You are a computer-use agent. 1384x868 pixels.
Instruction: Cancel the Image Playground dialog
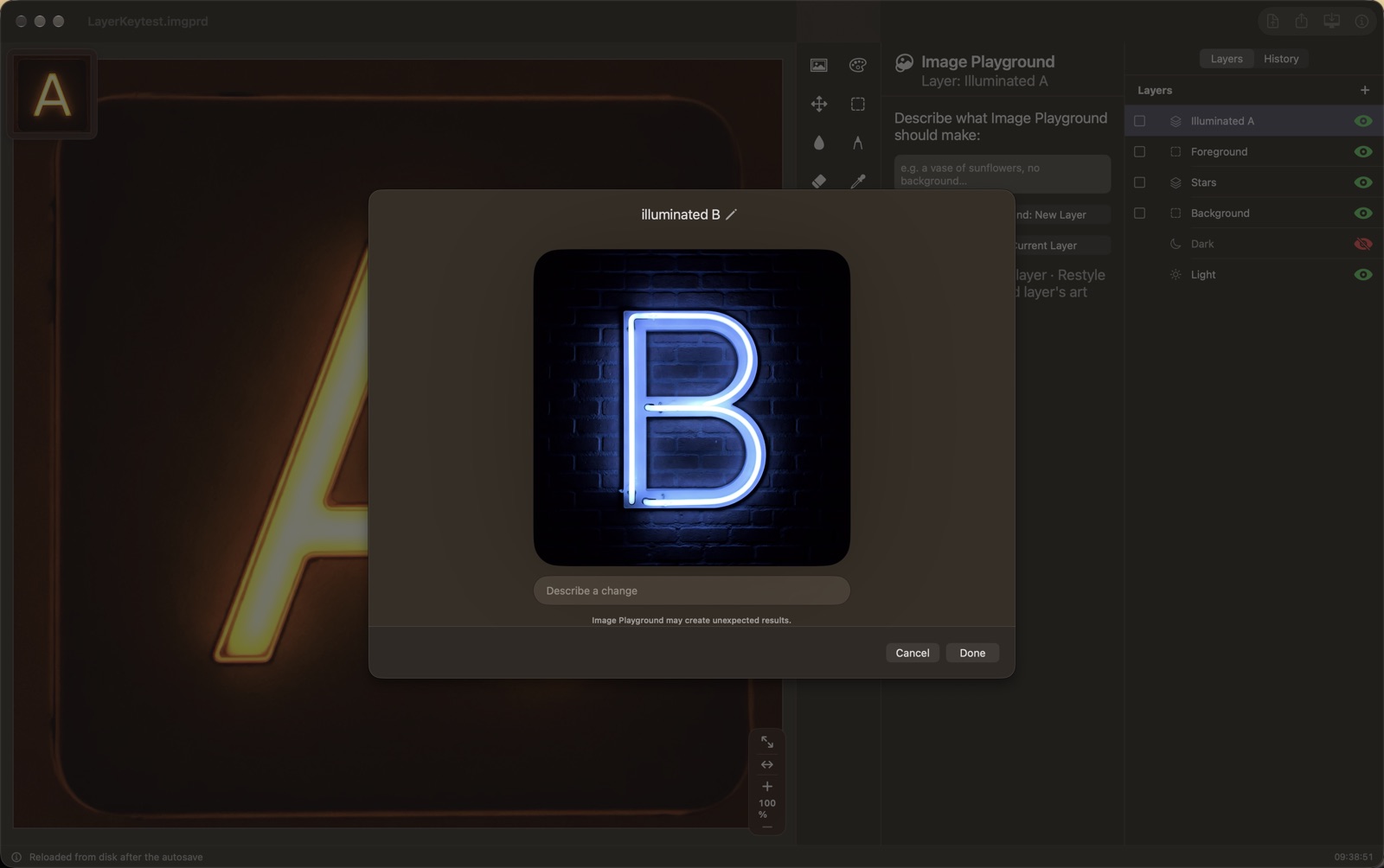point(912,653)
